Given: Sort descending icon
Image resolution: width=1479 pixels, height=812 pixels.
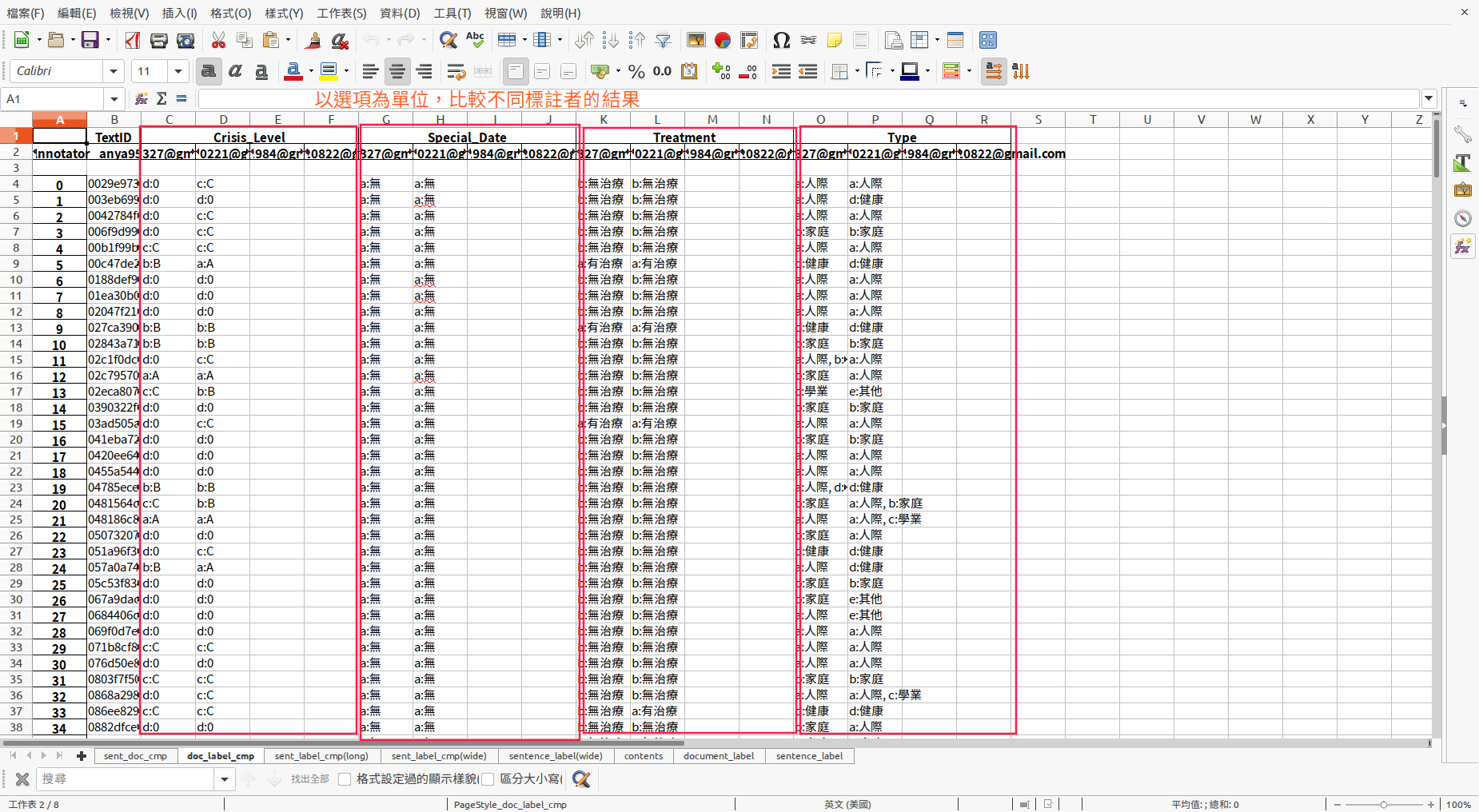Looking at the screenshot, I should [637, 40].
